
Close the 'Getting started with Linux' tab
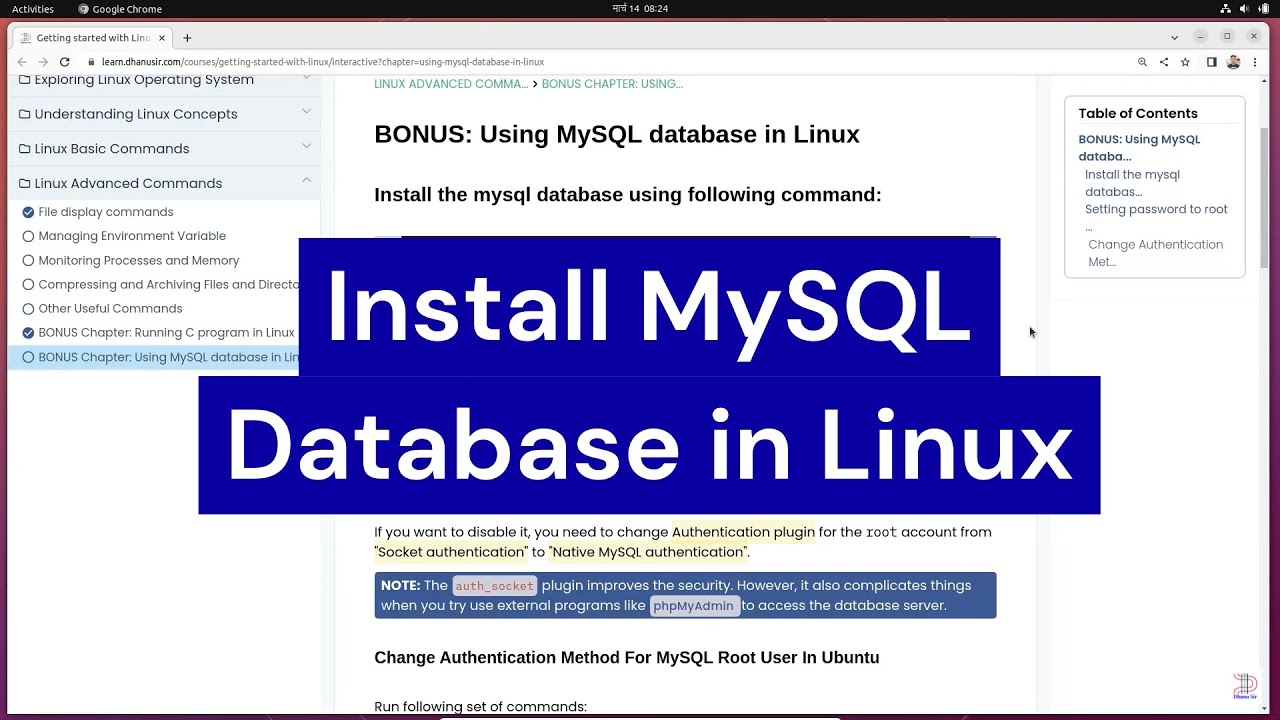(x=162, y=38)
